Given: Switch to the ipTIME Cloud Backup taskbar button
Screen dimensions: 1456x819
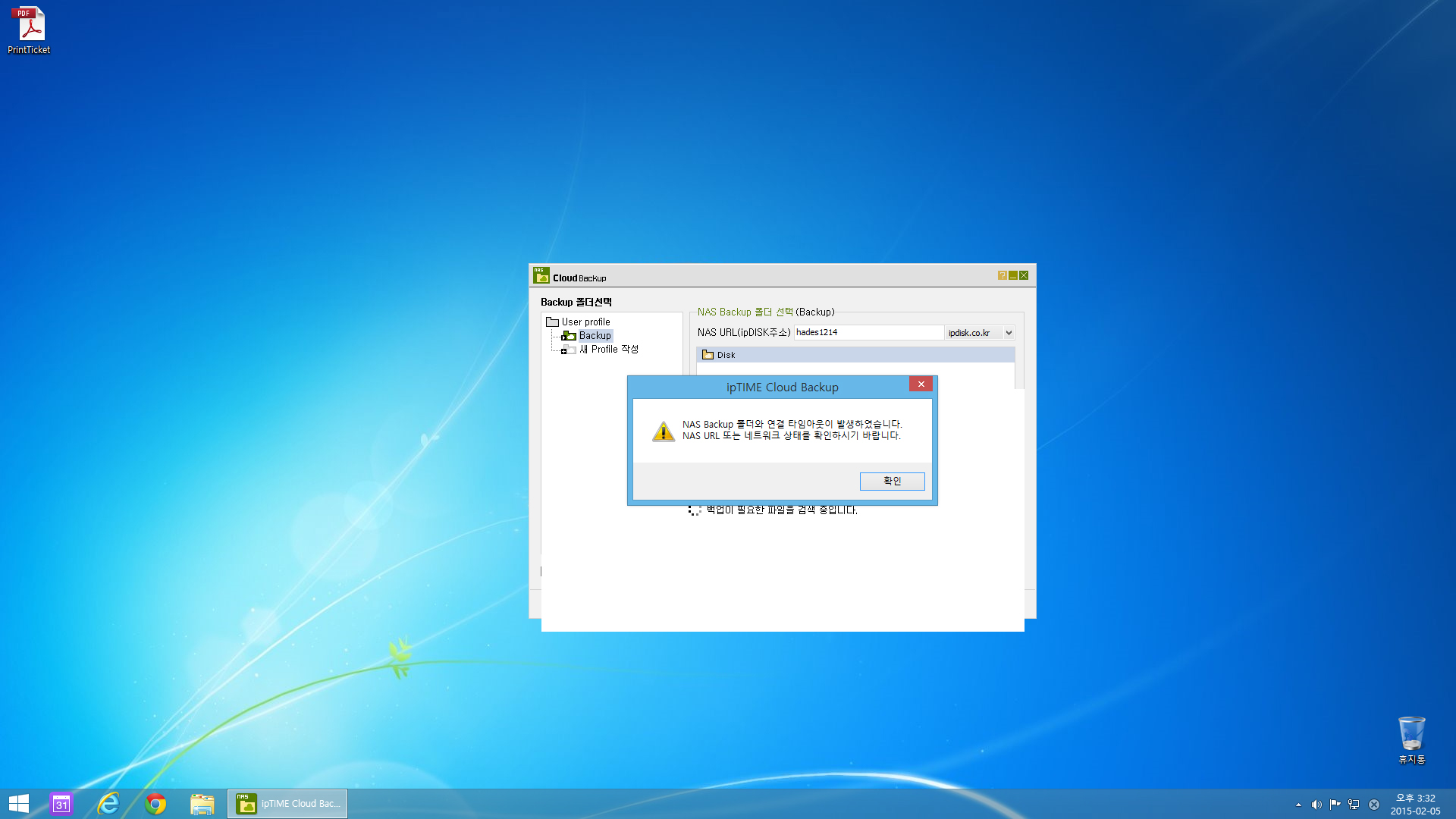Looking at the screenshot, I should pyautogui.click(x=287, y=804).
